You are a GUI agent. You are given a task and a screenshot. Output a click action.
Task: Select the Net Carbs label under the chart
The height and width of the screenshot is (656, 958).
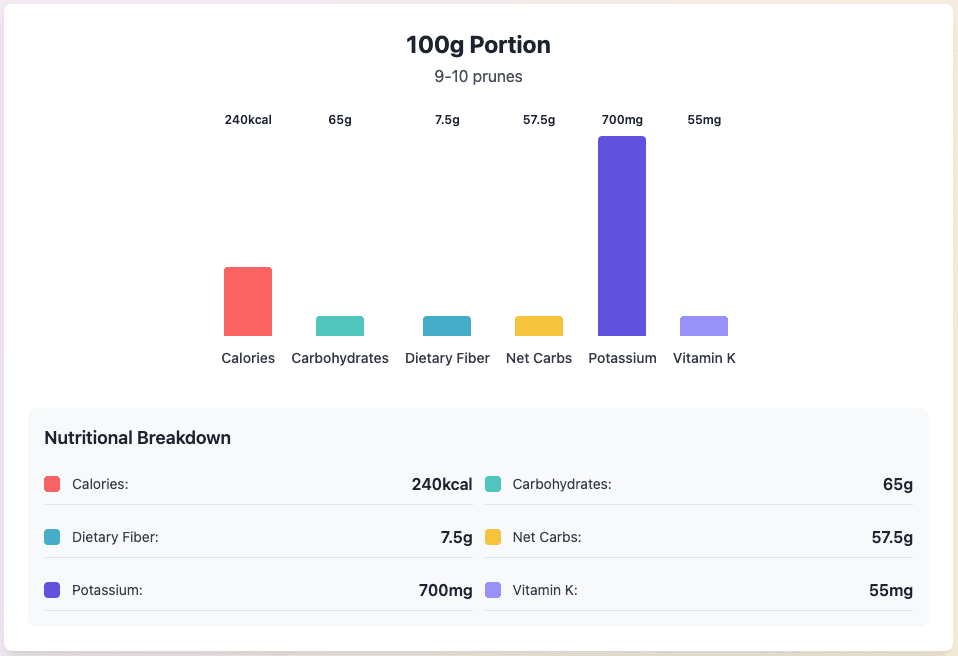coord(539,358)
